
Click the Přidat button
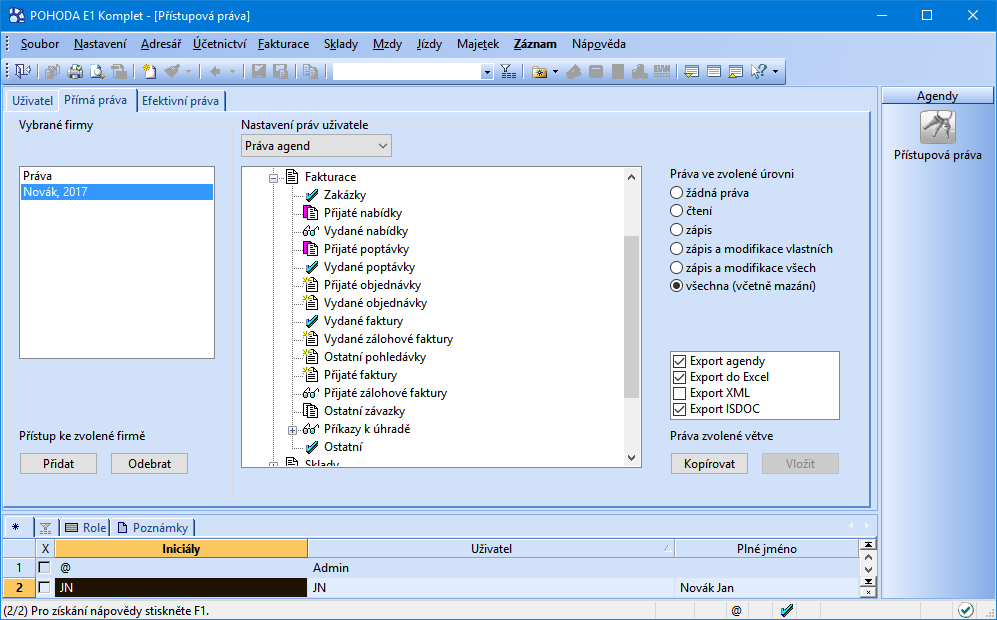[58, 464]
